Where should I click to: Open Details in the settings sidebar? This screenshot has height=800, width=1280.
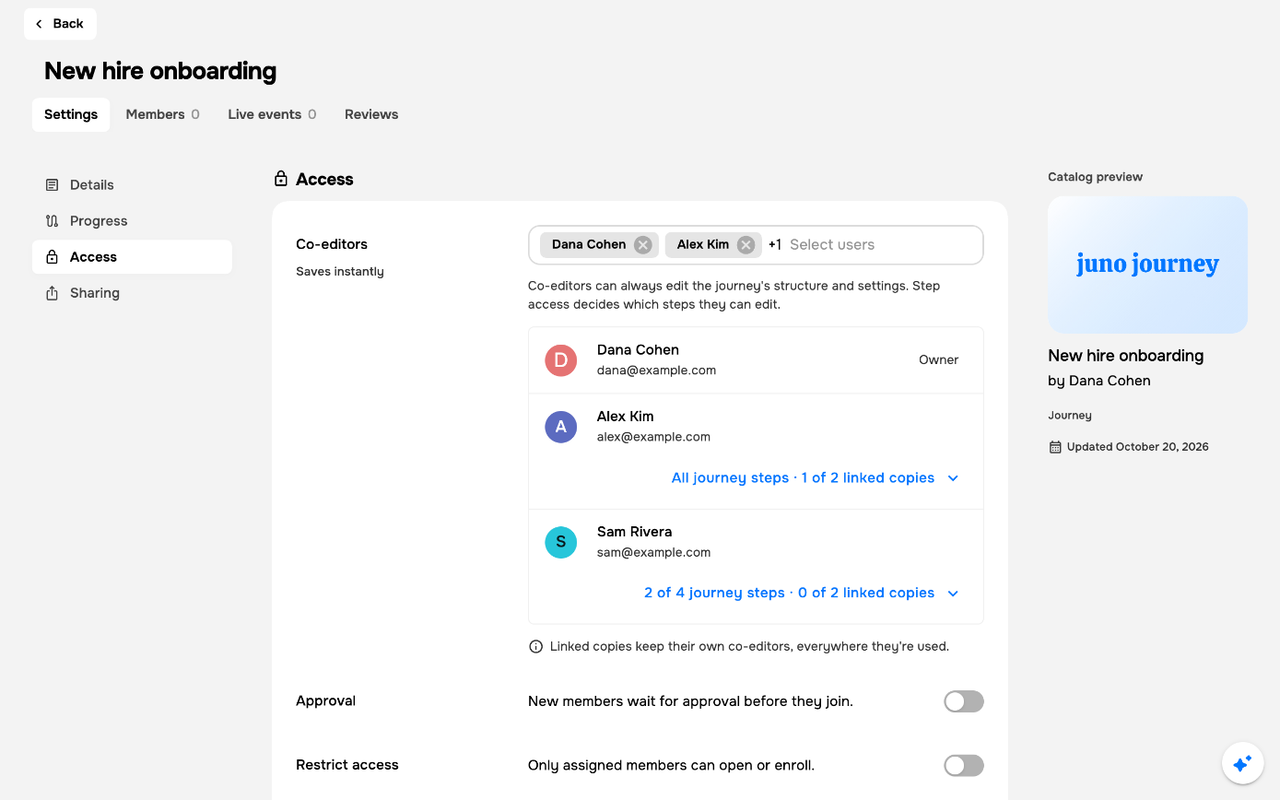[132, 185]
